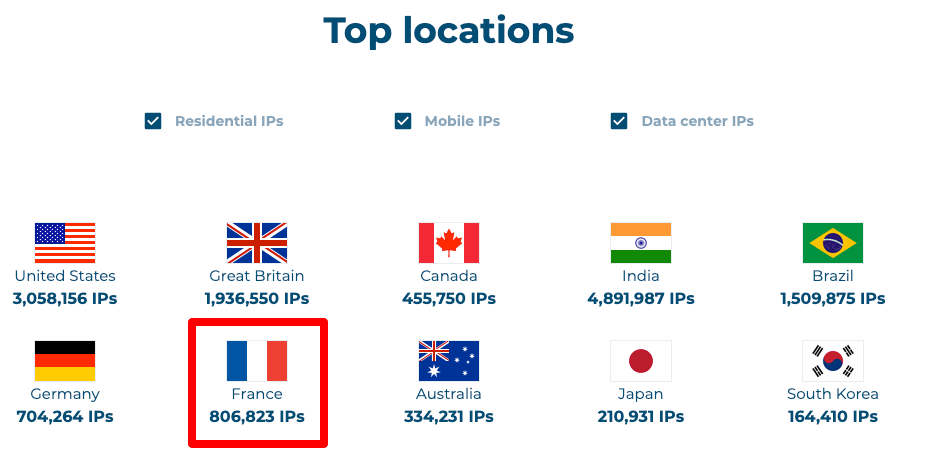The image size is (930, 472).
Task: Click the France tricolor flag
Action: 257,361
